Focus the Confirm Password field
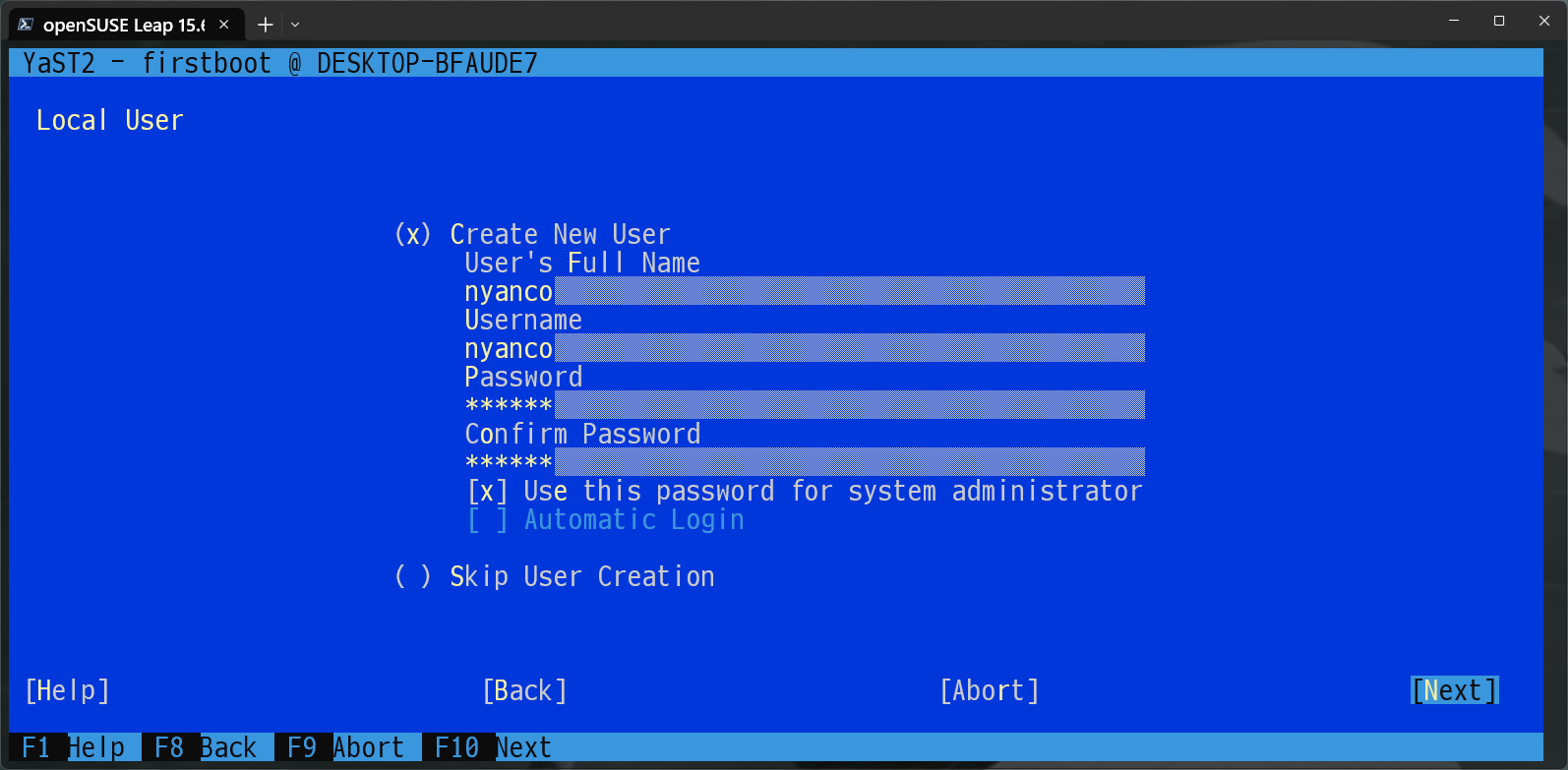 805,462
